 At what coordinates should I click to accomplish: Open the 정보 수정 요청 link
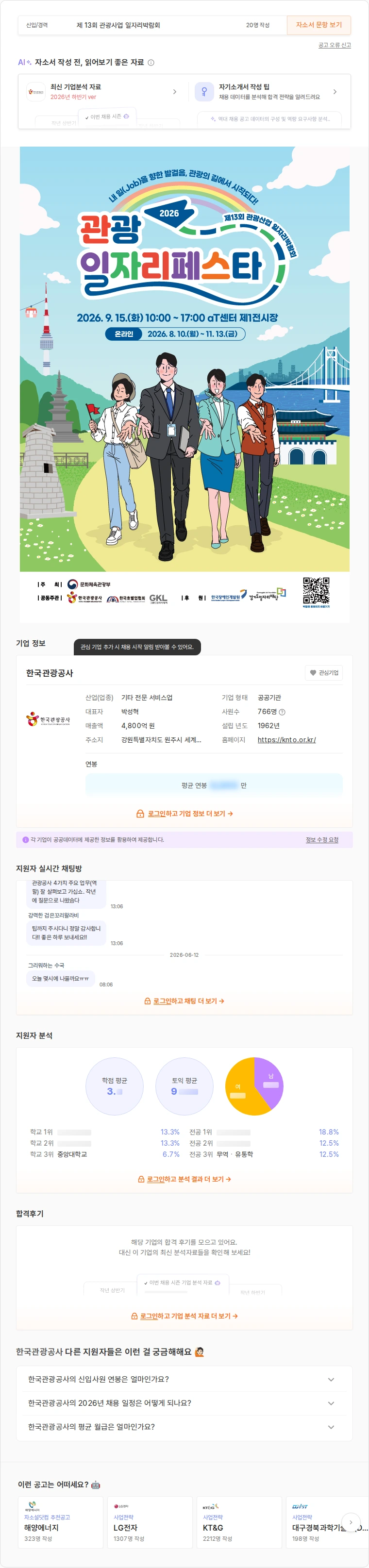[322, 839]
